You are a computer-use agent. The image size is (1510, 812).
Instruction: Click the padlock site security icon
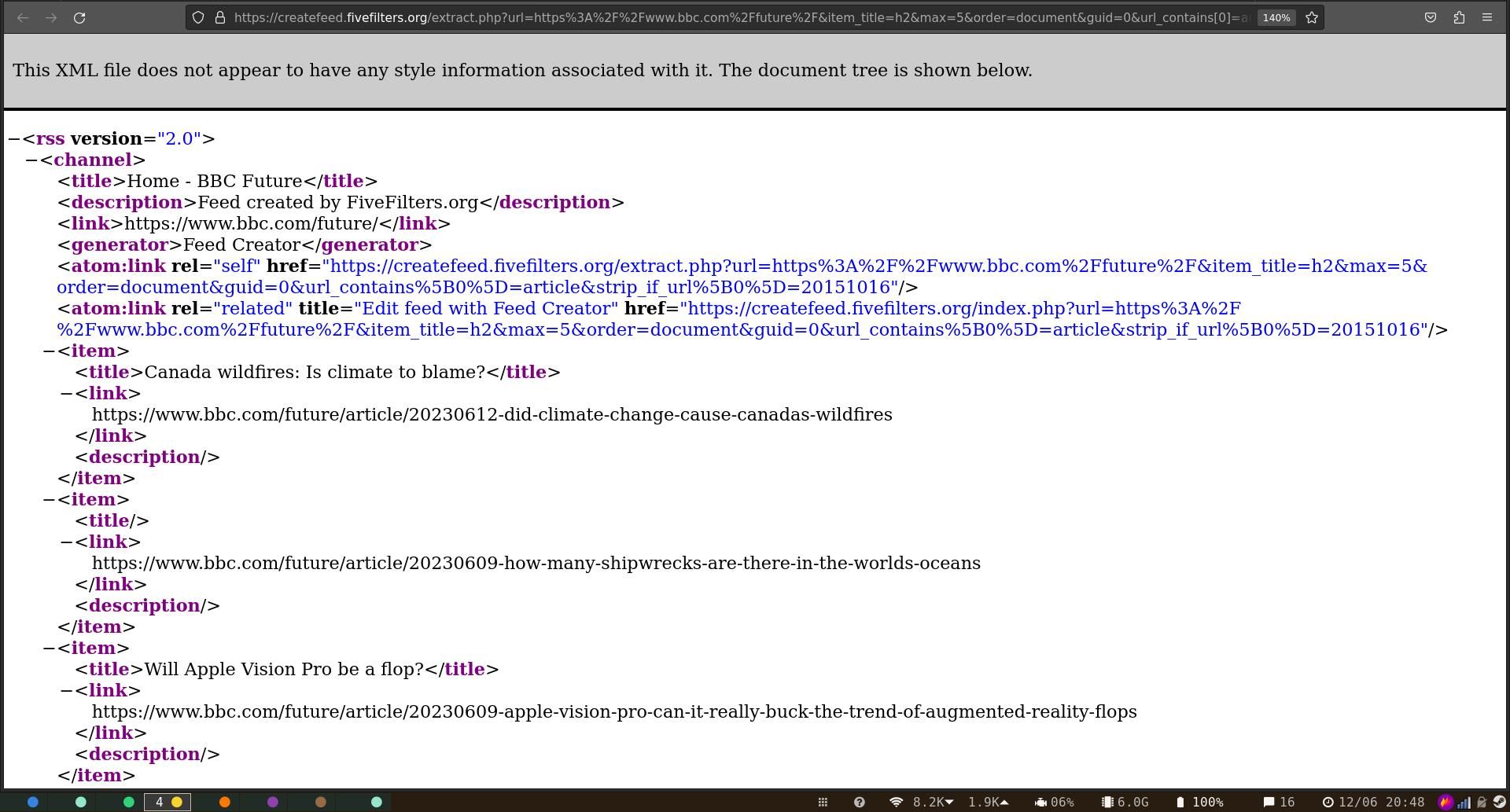click(x=219, y=17)
